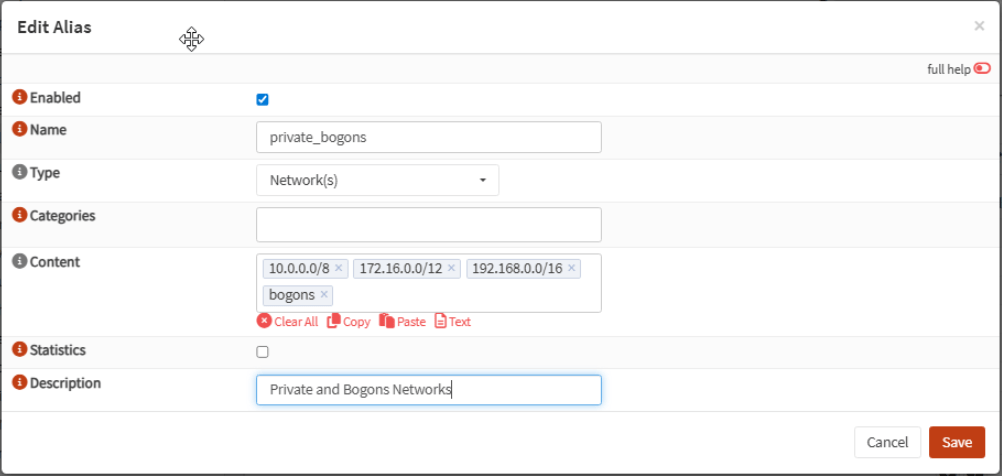Open the Type dropdown showing Network(s)
The image size is (1002, 476).
tap(377, 180)
